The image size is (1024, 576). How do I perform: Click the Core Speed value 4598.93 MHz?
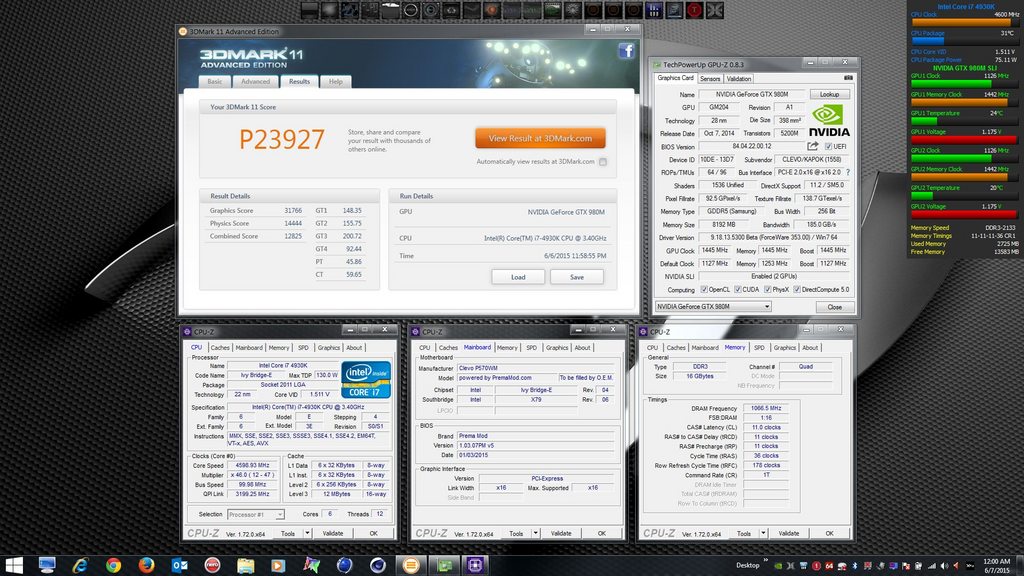[252, 466]
